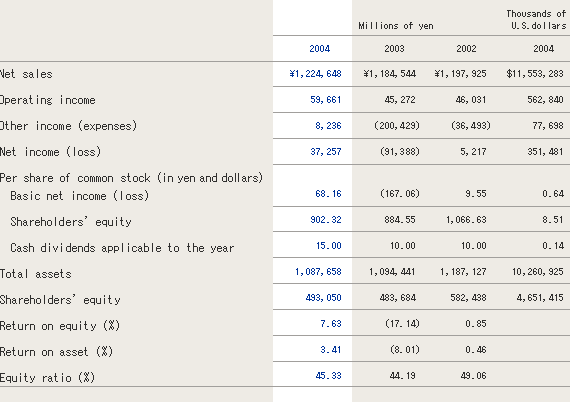
Task: Click the blue 2004 column header
Action: [x=320, y=49]
